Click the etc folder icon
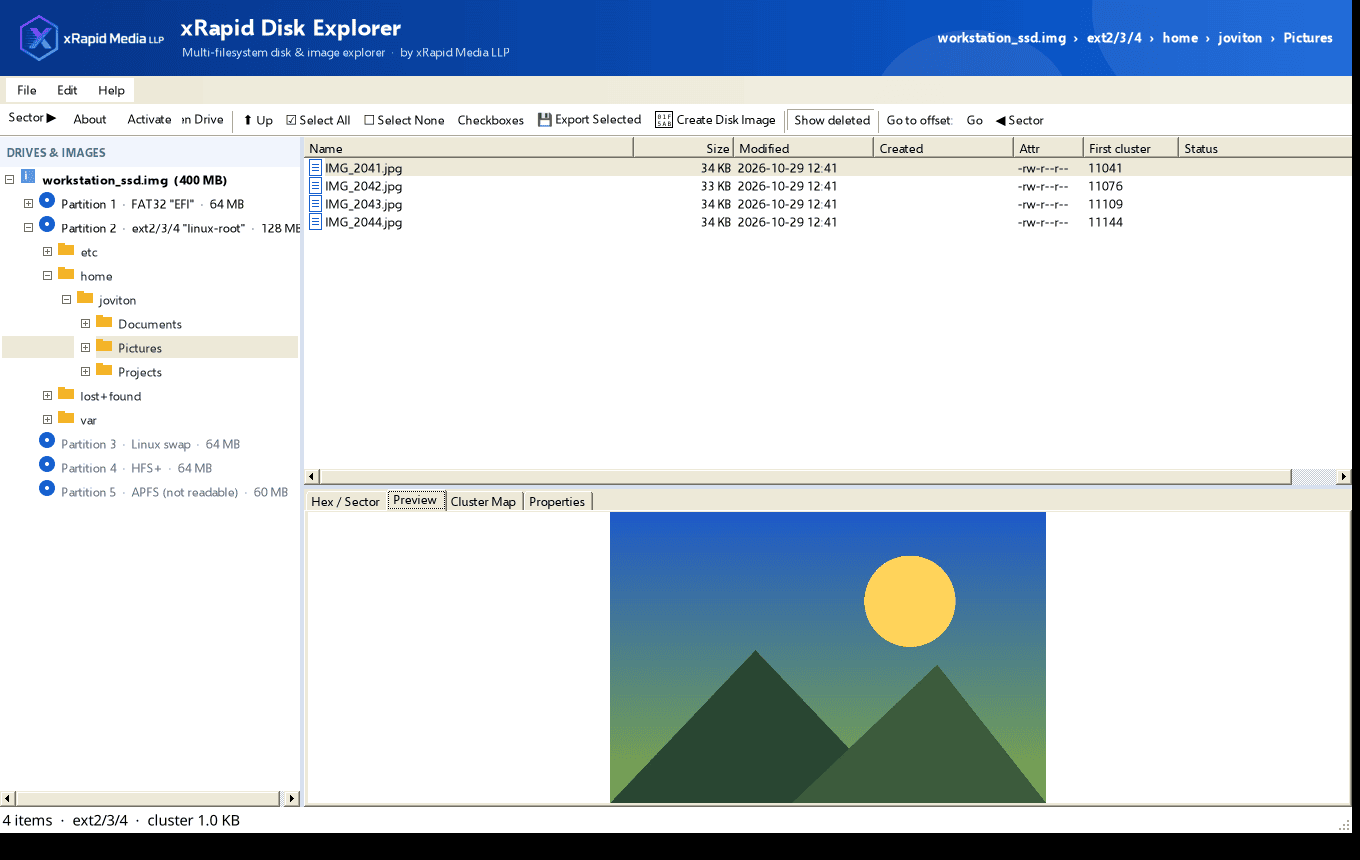 point(66,250)
